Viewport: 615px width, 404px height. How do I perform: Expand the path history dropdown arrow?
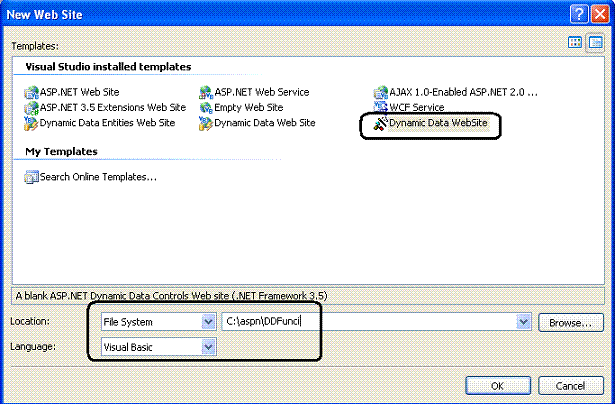(523, 322)
